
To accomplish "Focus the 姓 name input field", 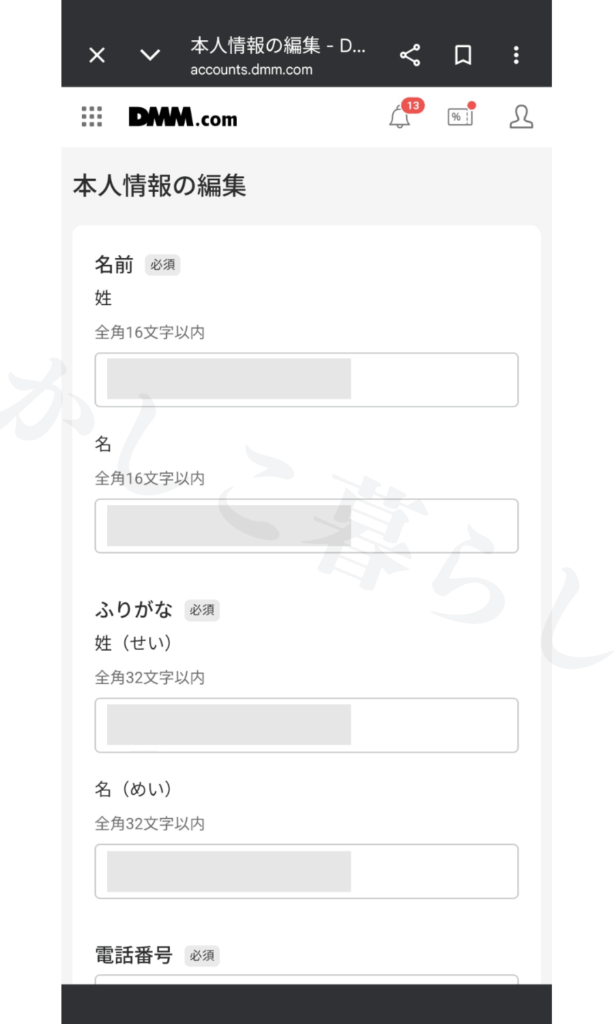I will (x=306, y=380).
